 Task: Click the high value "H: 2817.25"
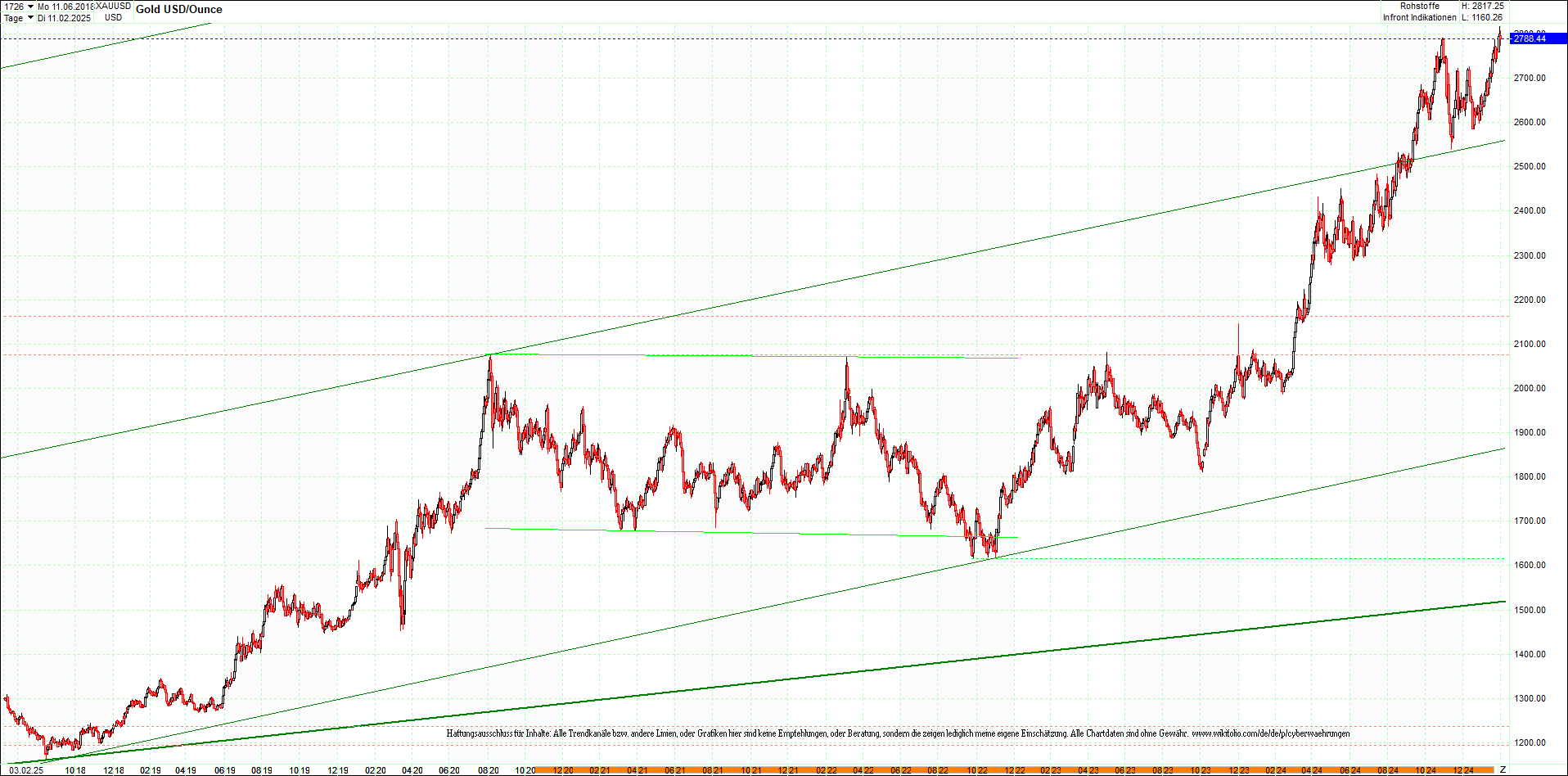pyautogui.click(x=1483, y=6)
